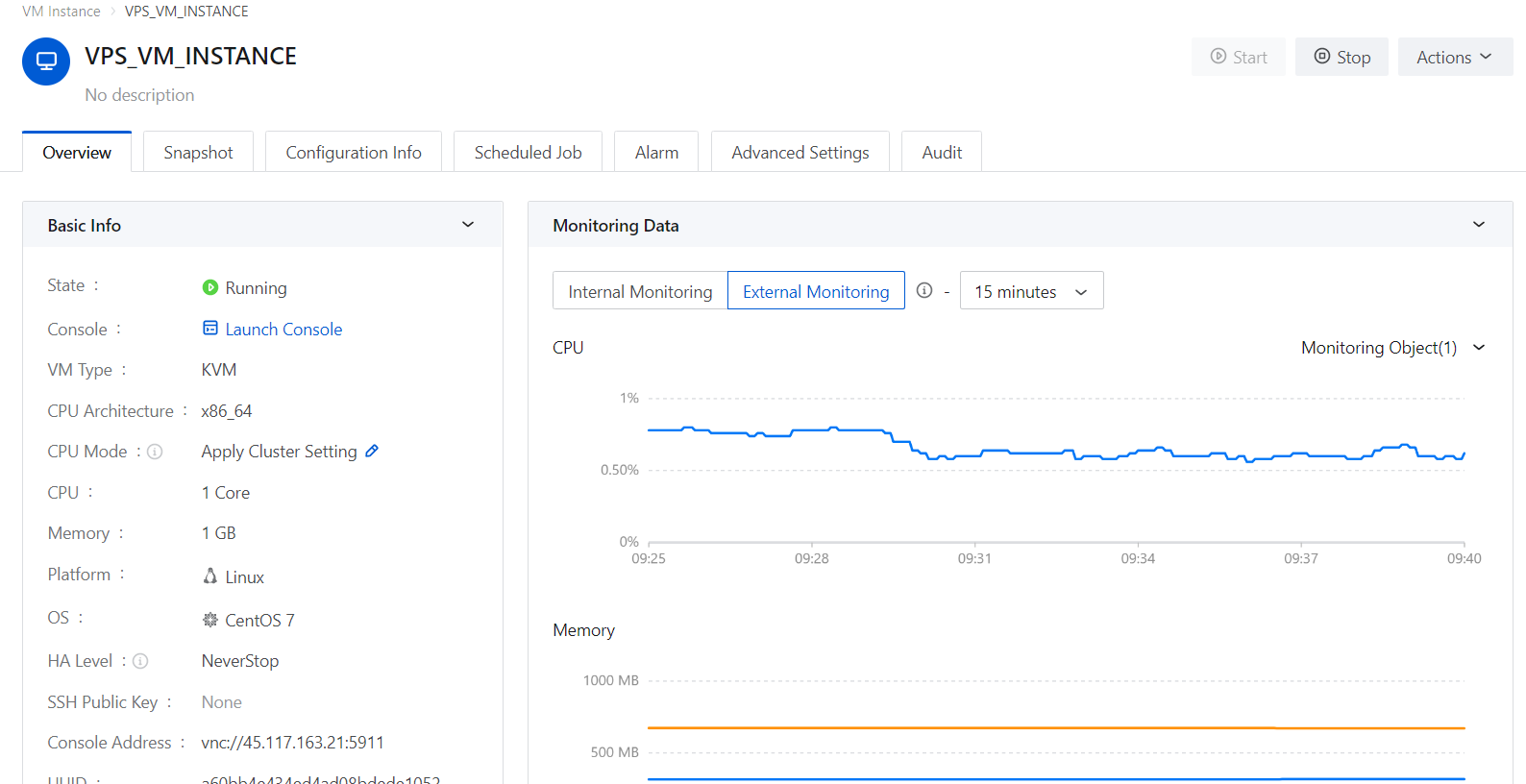Click the monitoring info circle icon
The width and height of the screenshot is (1526, 784).
[924, 290]
